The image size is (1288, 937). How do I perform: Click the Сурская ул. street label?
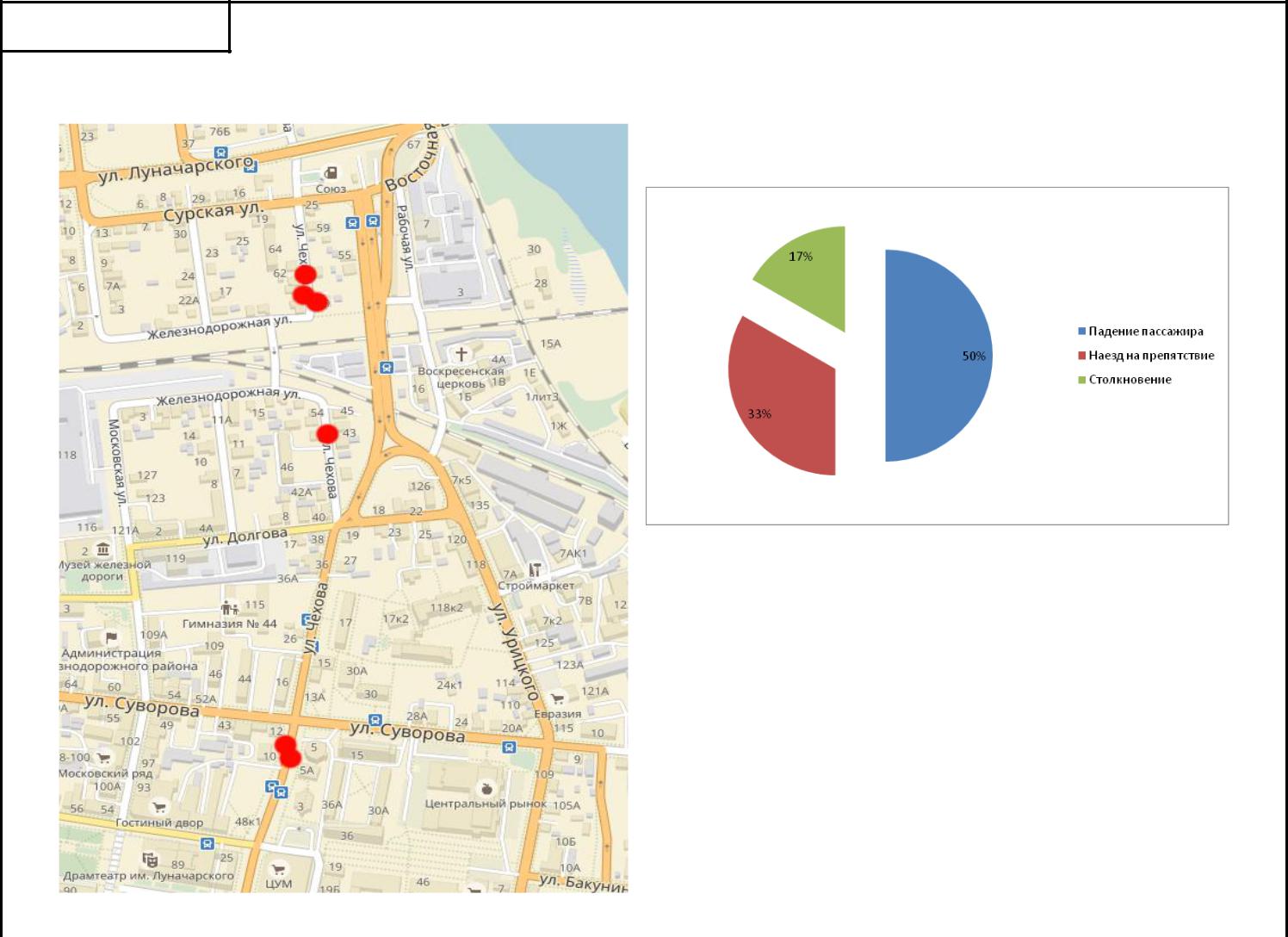point(214,212)
